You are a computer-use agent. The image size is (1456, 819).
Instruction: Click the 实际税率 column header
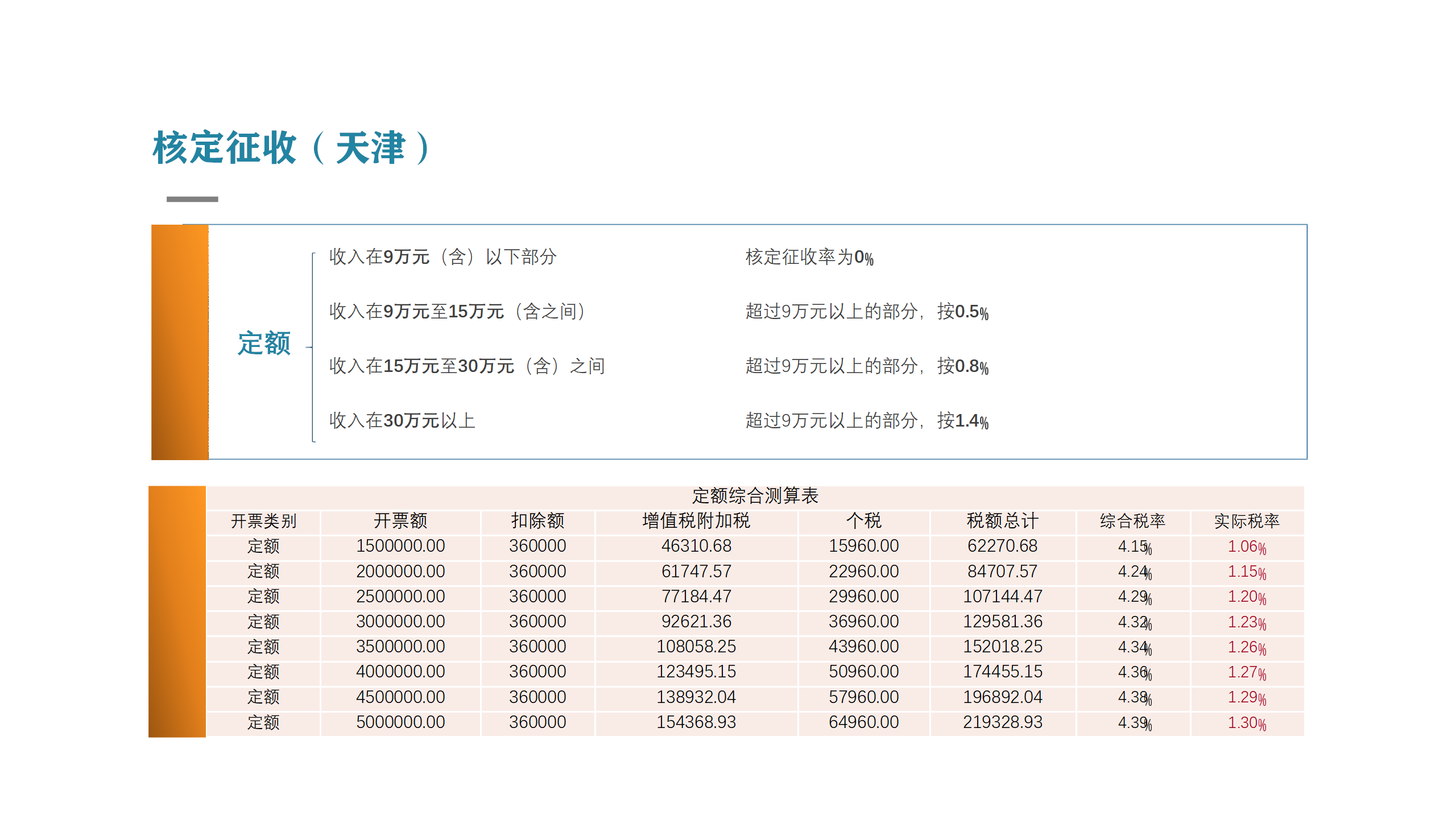(1246, 521)
